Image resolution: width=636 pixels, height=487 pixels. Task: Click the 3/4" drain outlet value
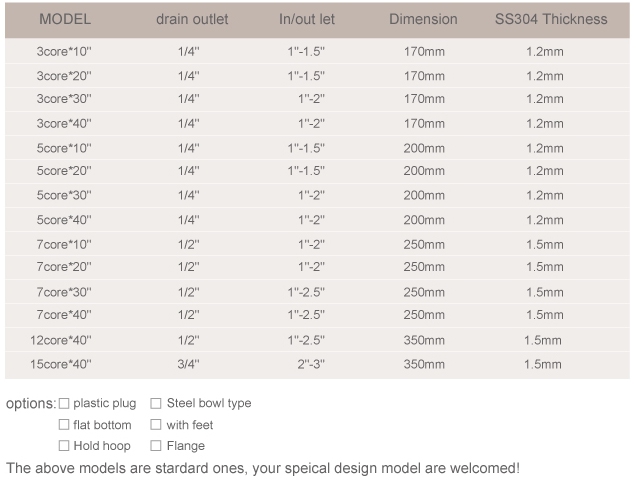tap(189, 365)
